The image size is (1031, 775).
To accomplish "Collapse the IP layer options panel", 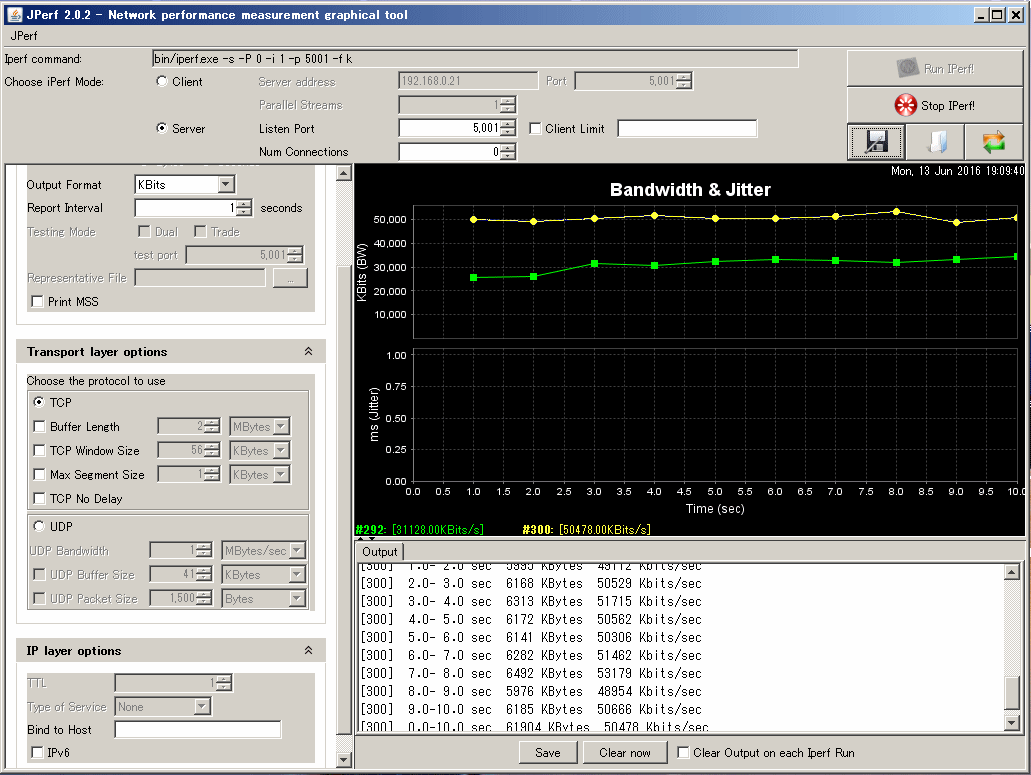I will coord(308,651).
